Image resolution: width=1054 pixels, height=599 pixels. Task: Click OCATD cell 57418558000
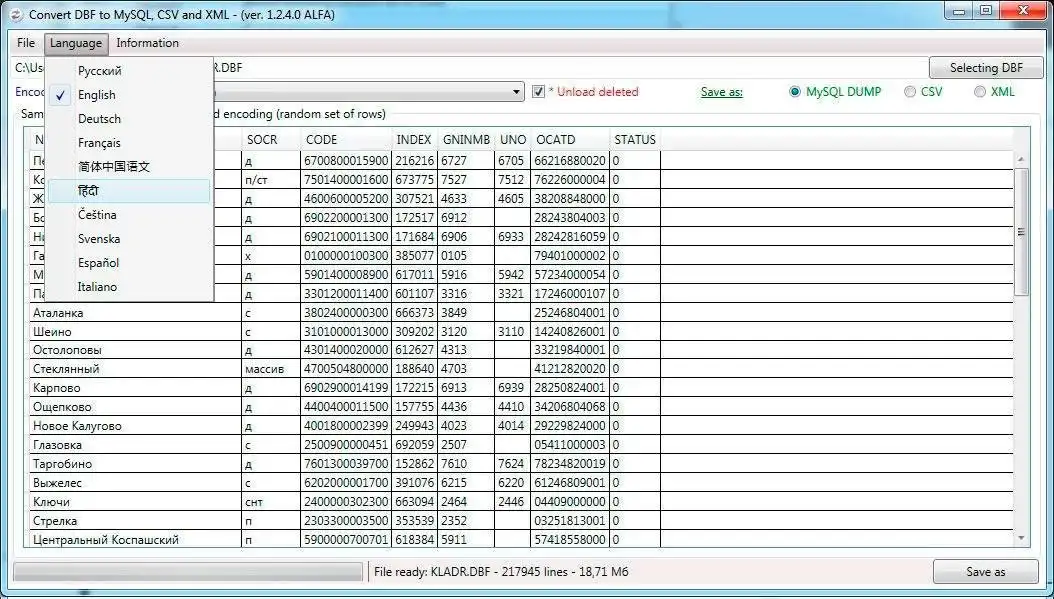pyautogui.click(x=570, y=539)
